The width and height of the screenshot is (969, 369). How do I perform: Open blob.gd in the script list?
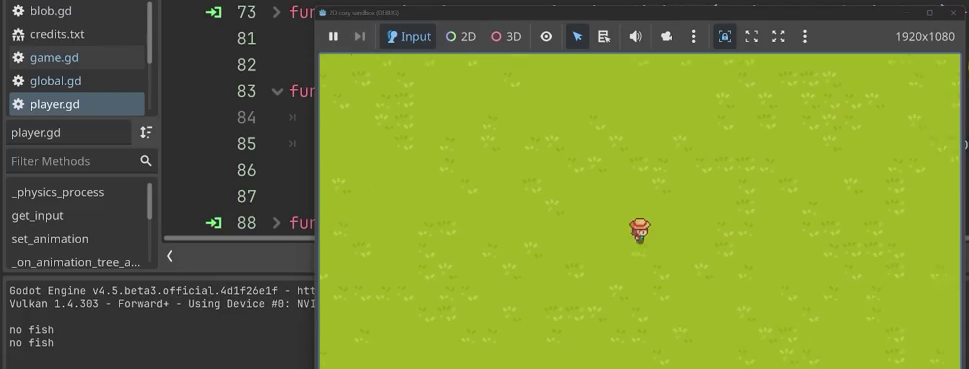pyautogui.click(x=77, y=11)
